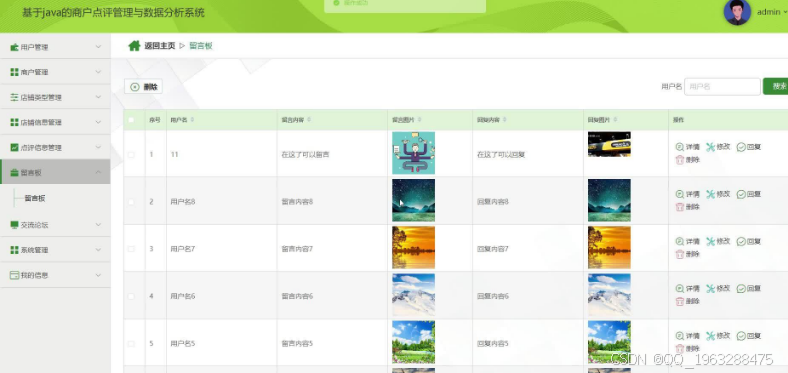Screen dimensions: 788x373
Task: Click 删除 in the row for user 11
Action: coord(687,160)
